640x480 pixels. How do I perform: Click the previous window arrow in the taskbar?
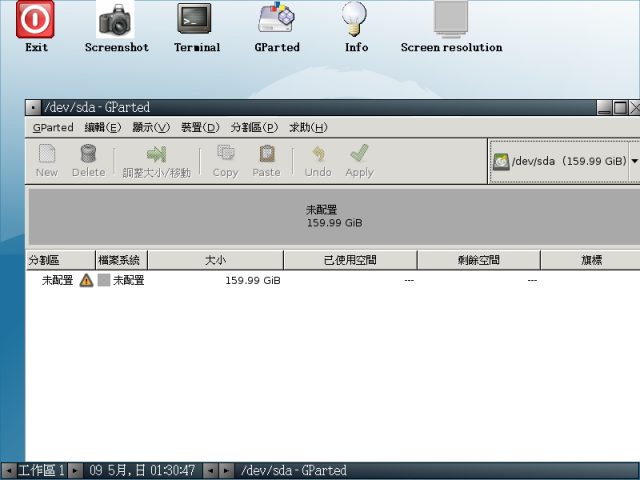click(x=210, y=470)
